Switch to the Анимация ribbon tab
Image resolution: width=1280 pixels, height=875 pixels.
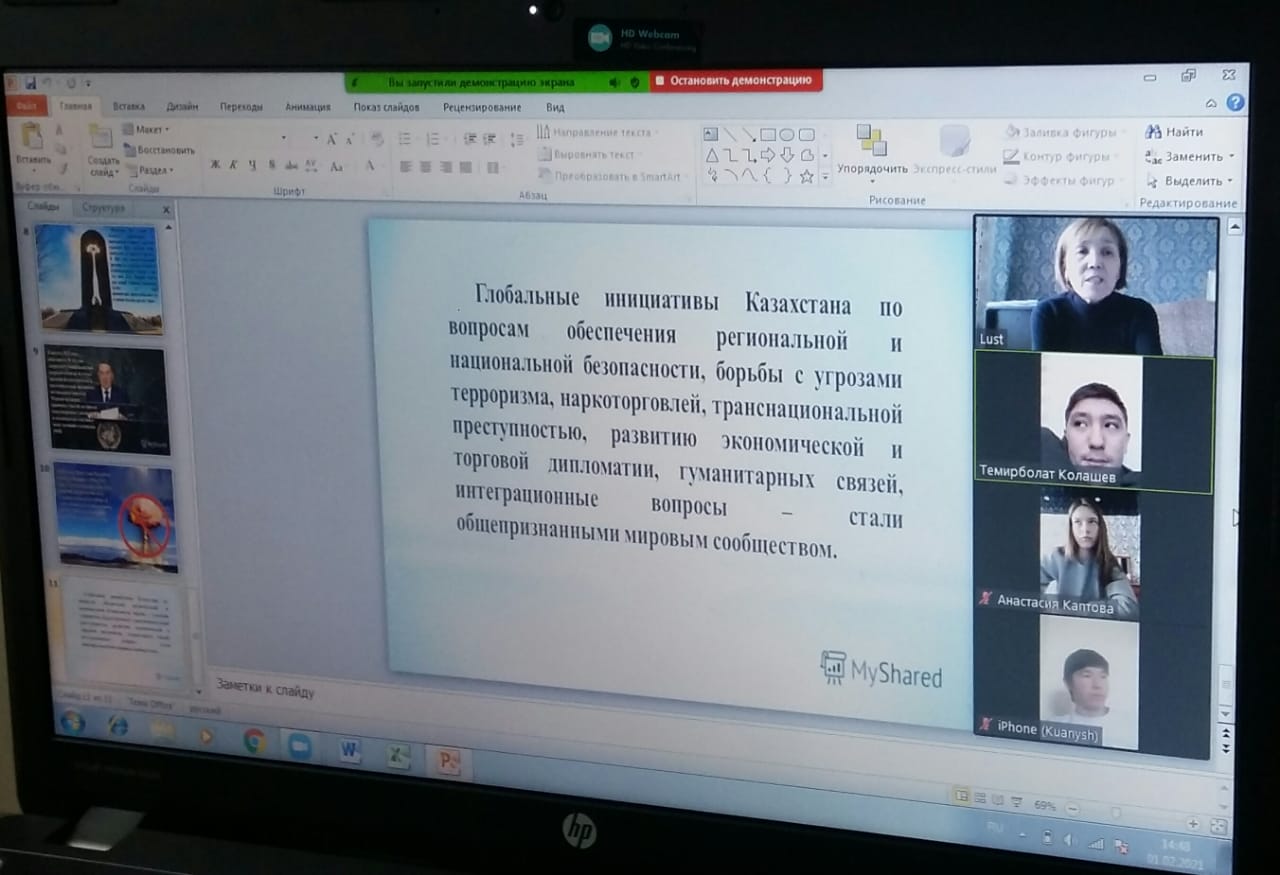click(307, 107)
